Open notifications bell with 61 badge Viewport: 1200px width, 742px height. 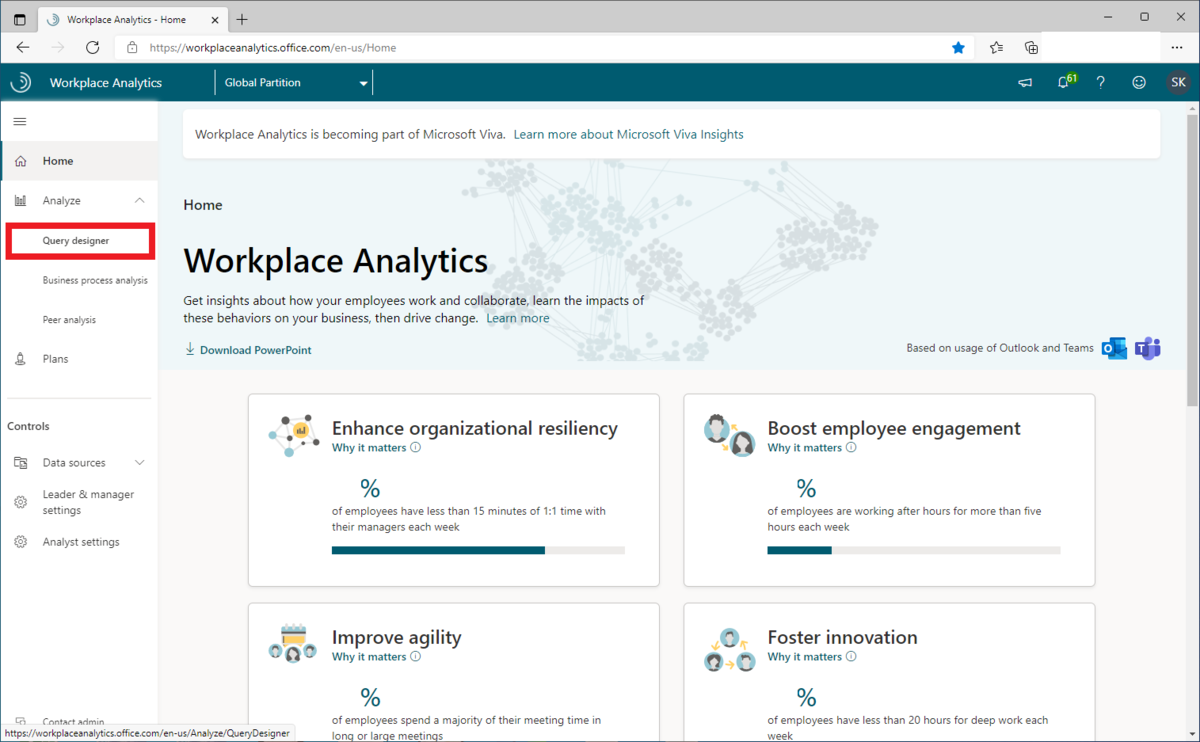[1065, 82]
